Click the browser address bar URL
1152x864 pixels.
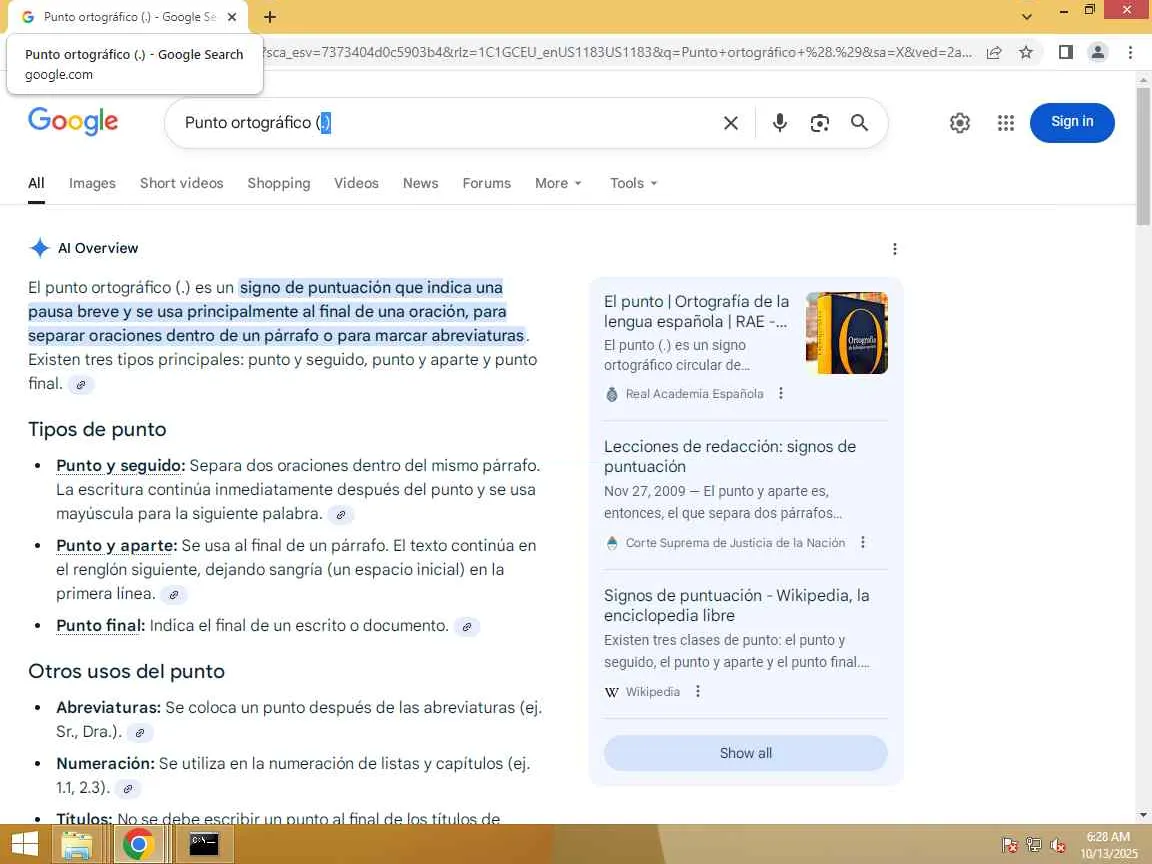pyautogui.click(x=616, y=52)
